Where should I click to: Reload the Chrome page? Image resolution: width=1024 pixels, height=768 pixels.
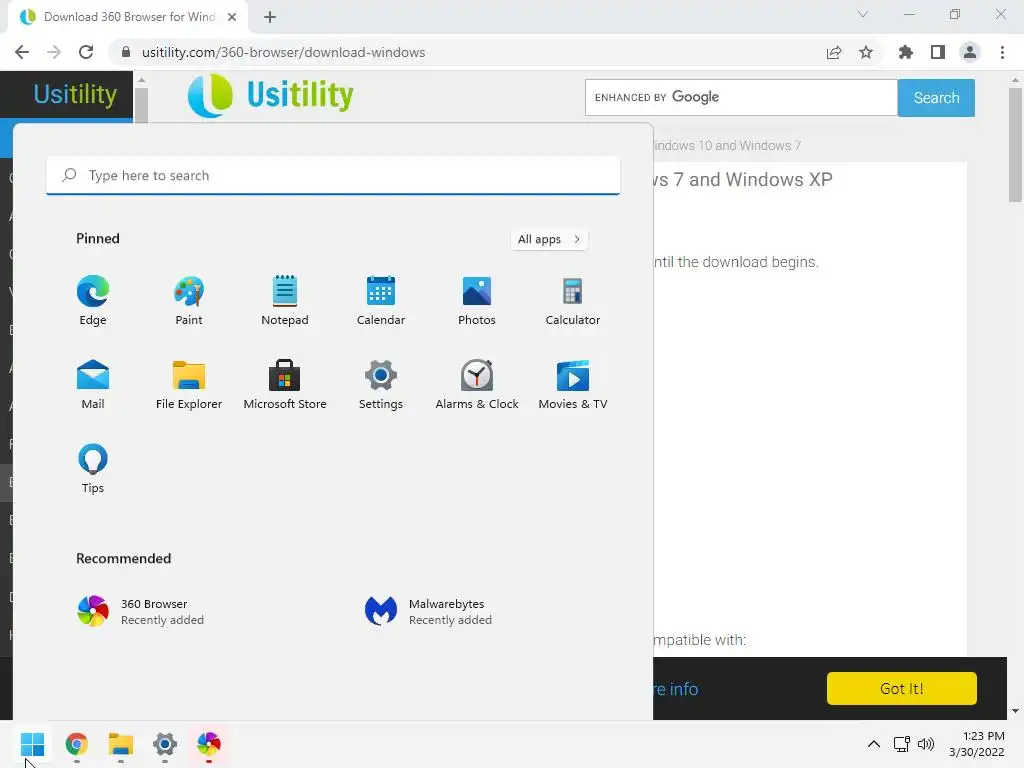pos(86,52)
